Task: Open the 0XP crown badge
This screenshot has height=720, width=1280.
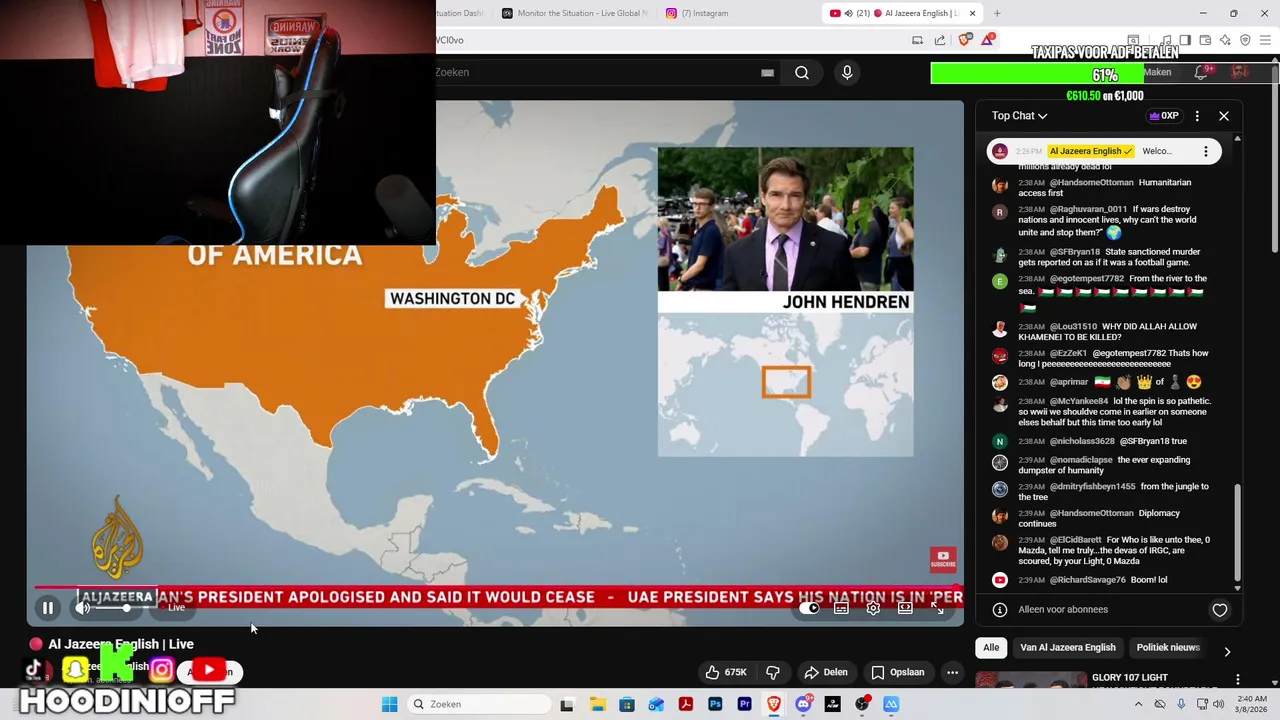Action: point(1164,116)
